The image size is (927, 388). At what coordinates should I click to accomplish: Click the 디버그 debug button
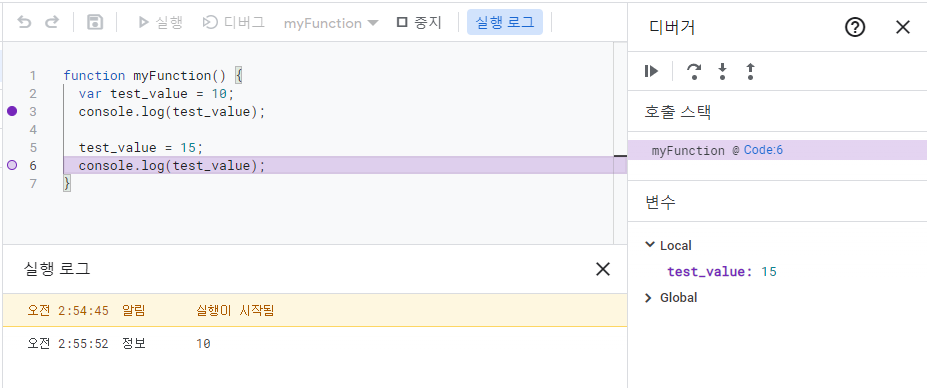(233, 22)
